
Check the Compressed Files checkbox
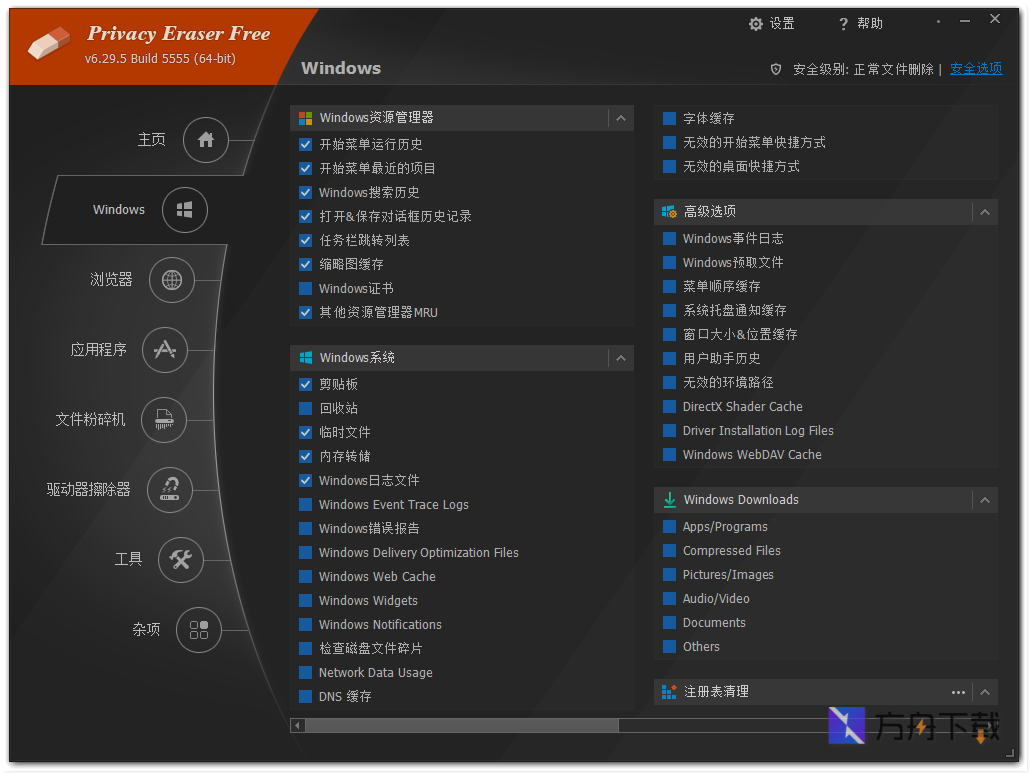(x=669, y=551)
